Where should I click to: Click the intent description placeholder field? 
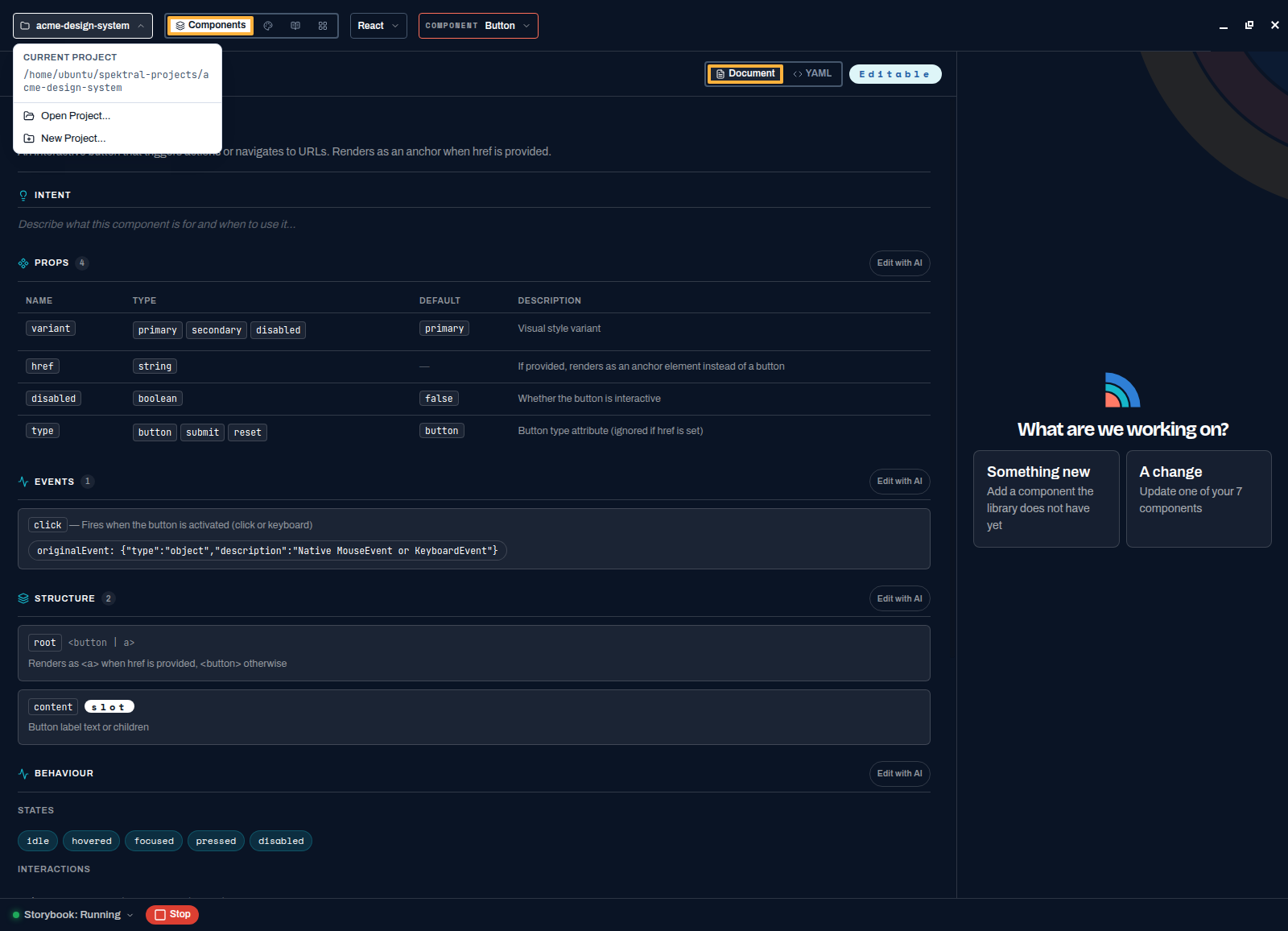tap(474, 225)
